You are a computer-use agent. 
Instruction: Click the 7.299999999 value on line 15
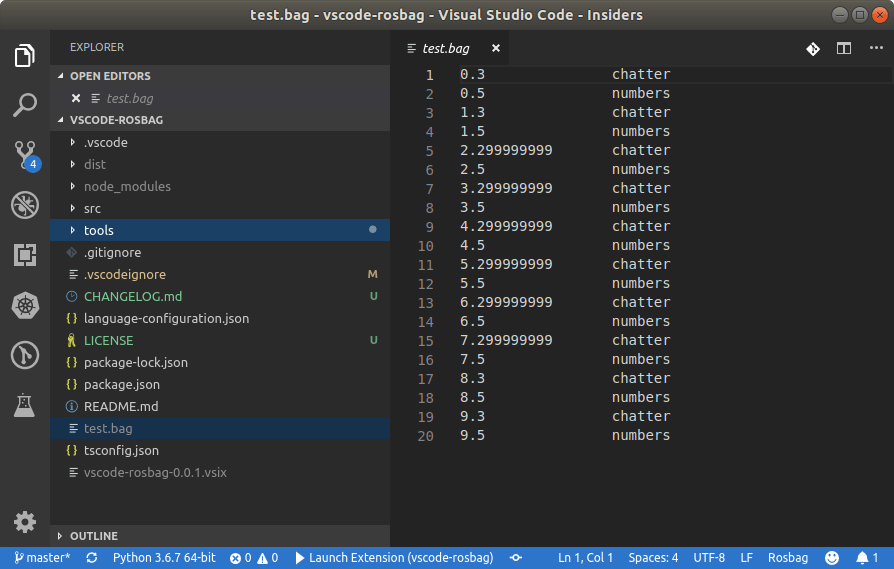coord(506,340)
